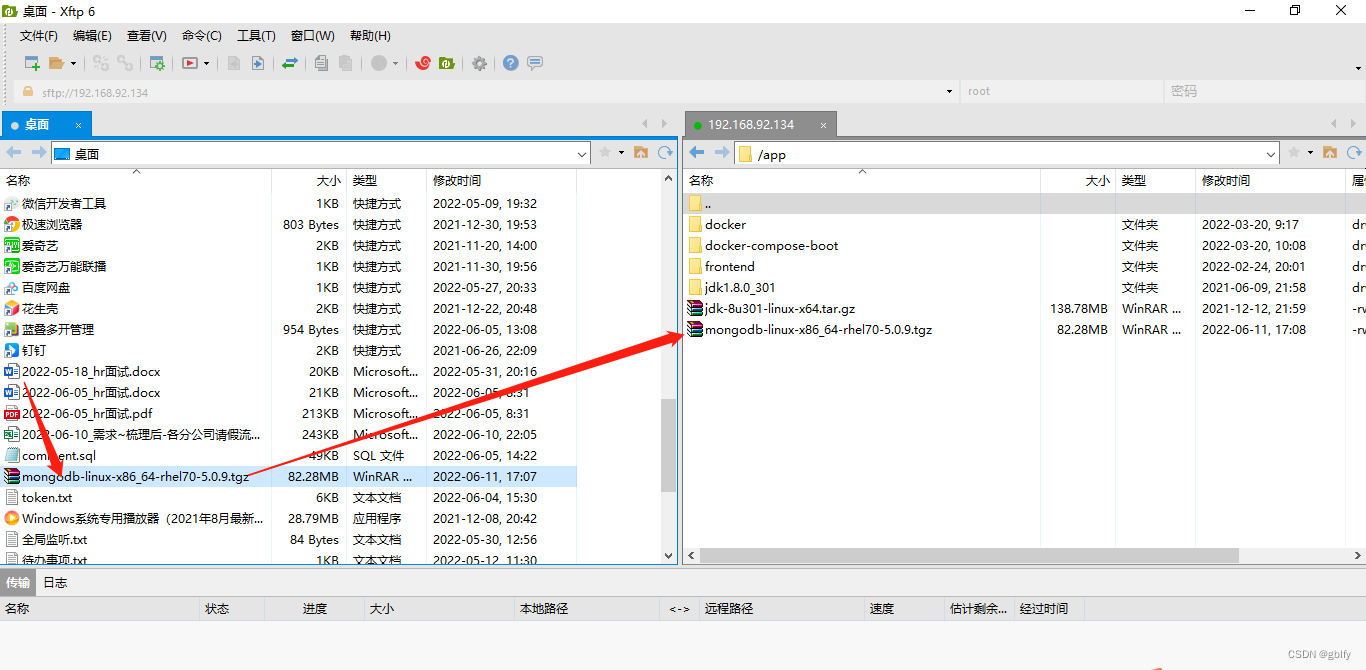The height and width of the screenshot is (670, 1366).
Task: Open the /app path combo box dropdown
Action: 1271,154
